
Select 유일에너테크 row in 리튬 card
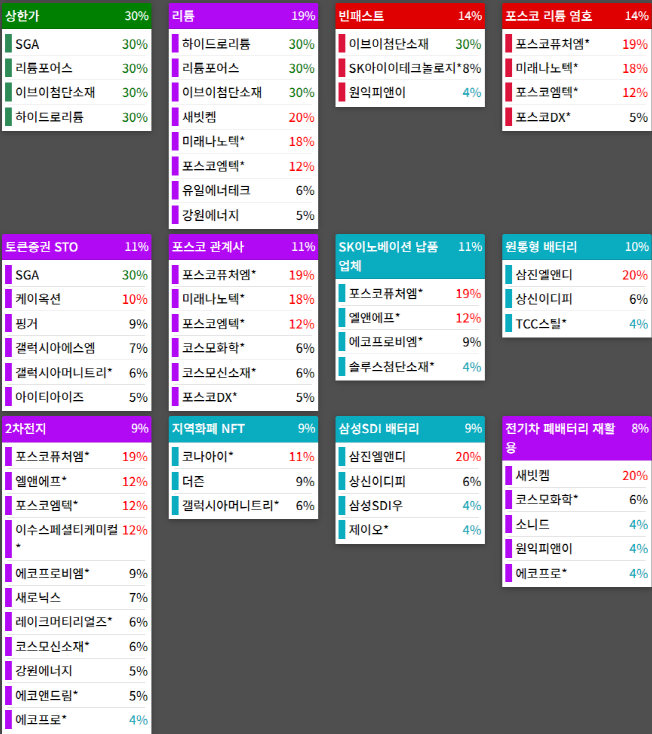tap(243, 191)
